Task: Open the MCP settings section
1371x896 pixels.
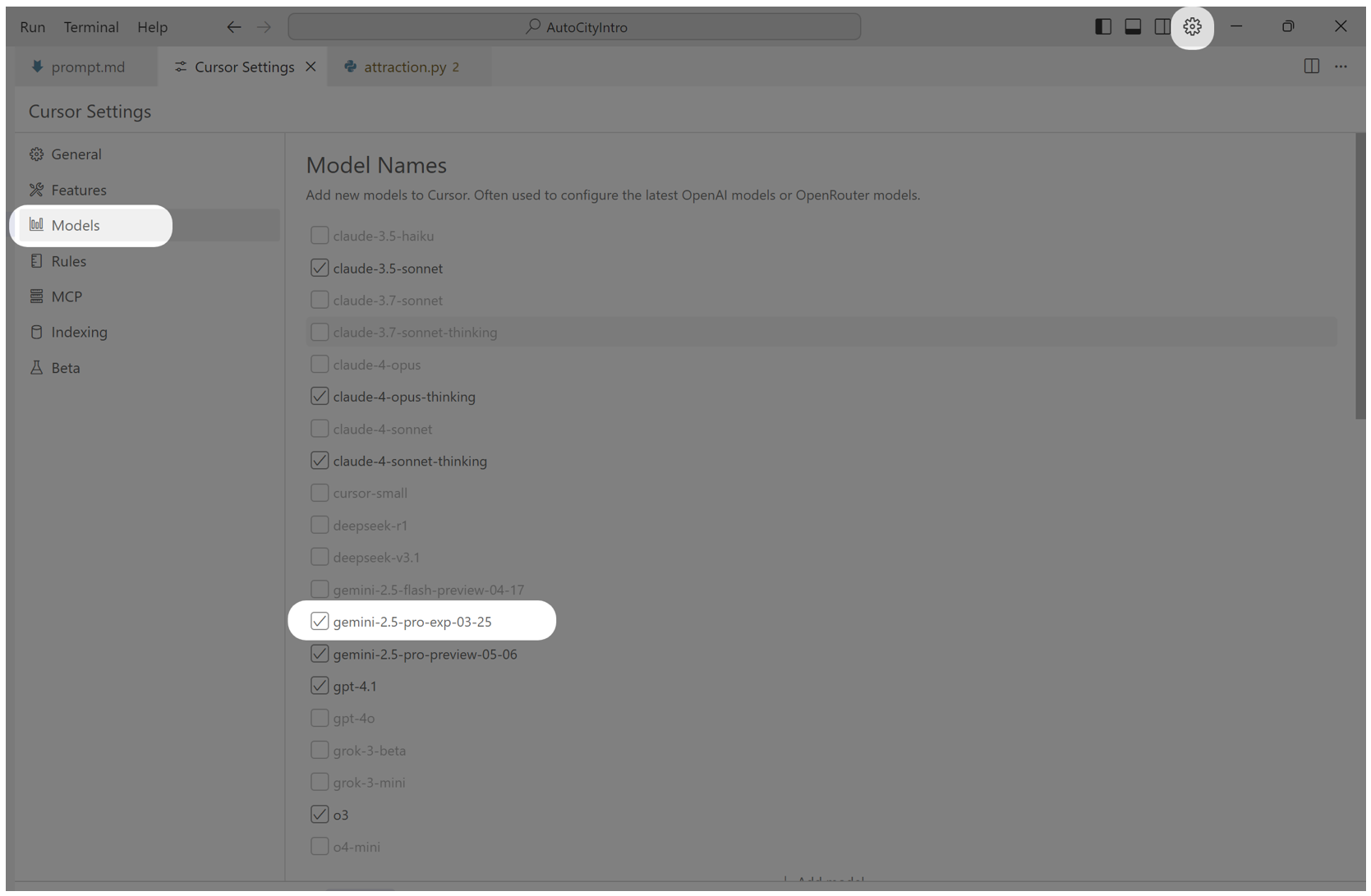Action: pyautogui.click(x=67, y=296)
